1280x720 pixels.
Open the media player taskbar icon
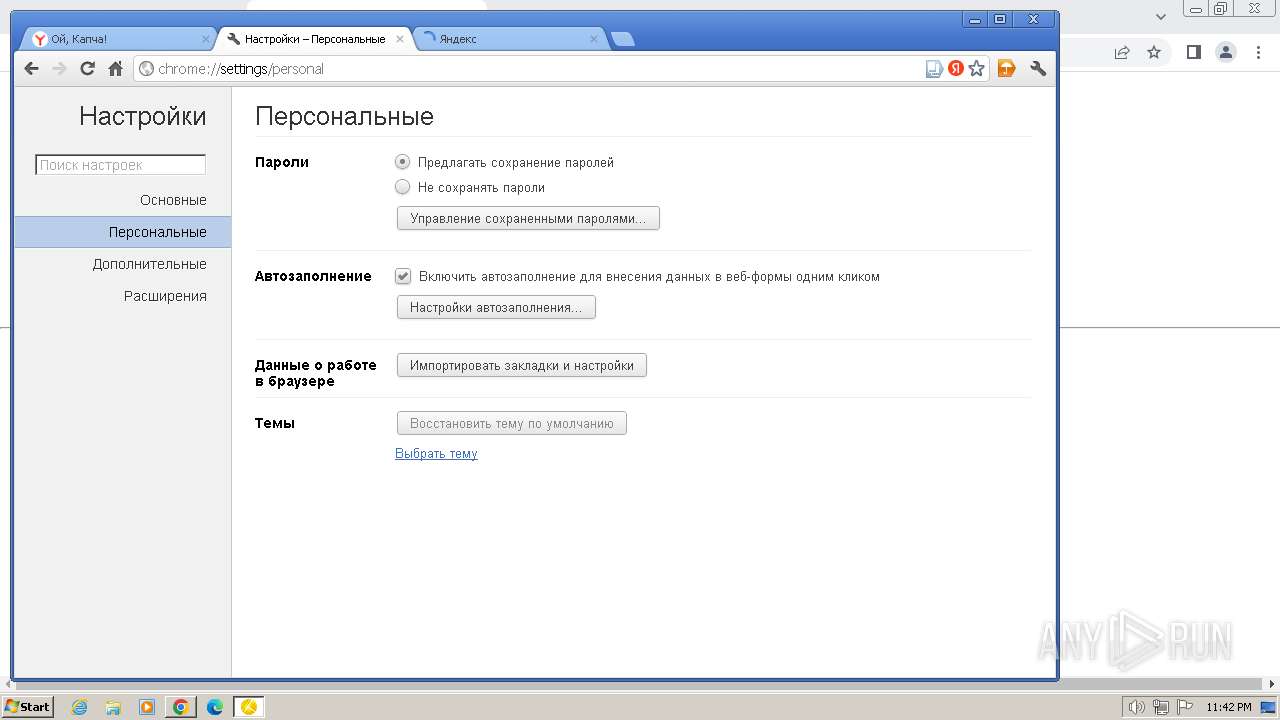(x=147, y=707)
